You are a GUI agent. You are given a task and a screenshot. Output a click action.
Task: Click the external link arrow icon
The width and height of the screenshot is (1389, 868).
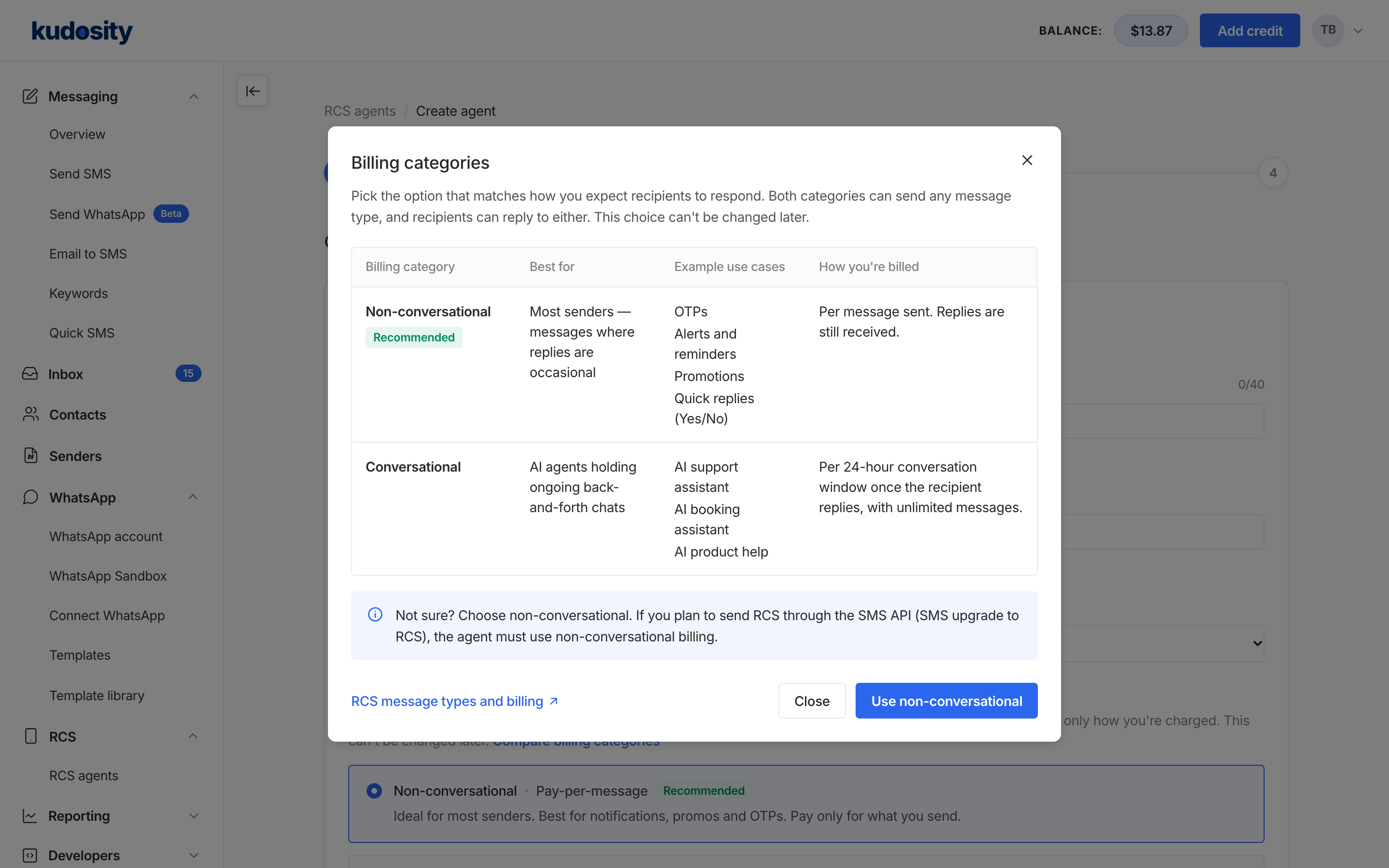click(x=554, y=701)
